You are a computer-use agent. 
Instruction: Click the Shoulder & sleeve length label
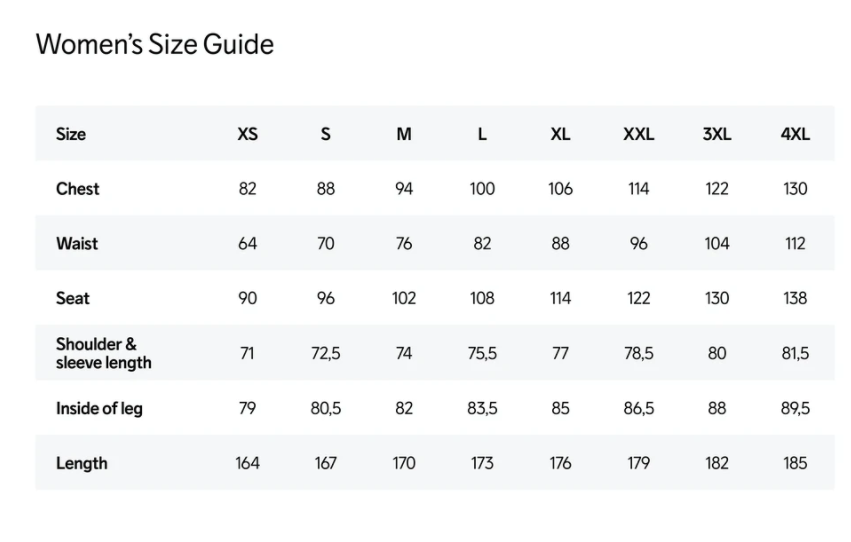104,353
